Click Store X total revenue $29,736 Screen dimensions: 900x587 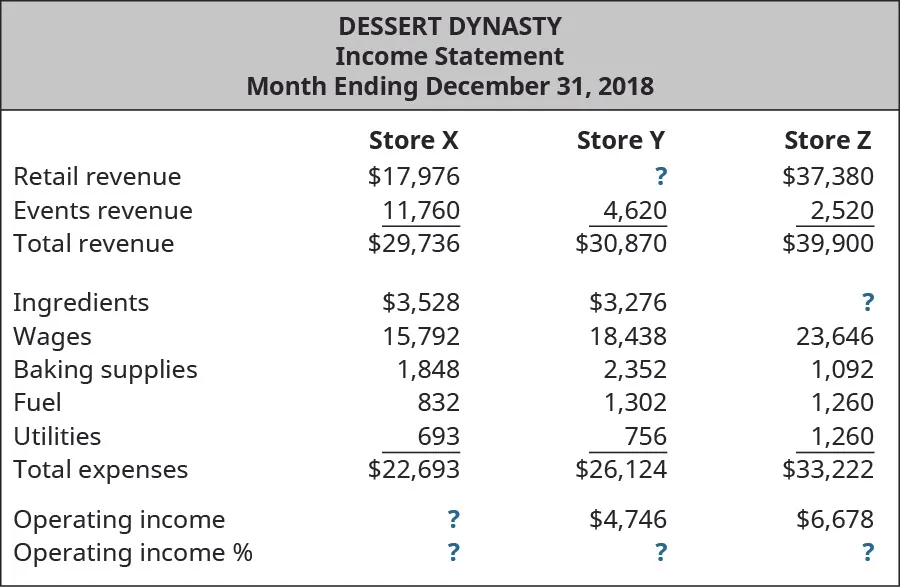pyautogui.click(x=414, y=244)
